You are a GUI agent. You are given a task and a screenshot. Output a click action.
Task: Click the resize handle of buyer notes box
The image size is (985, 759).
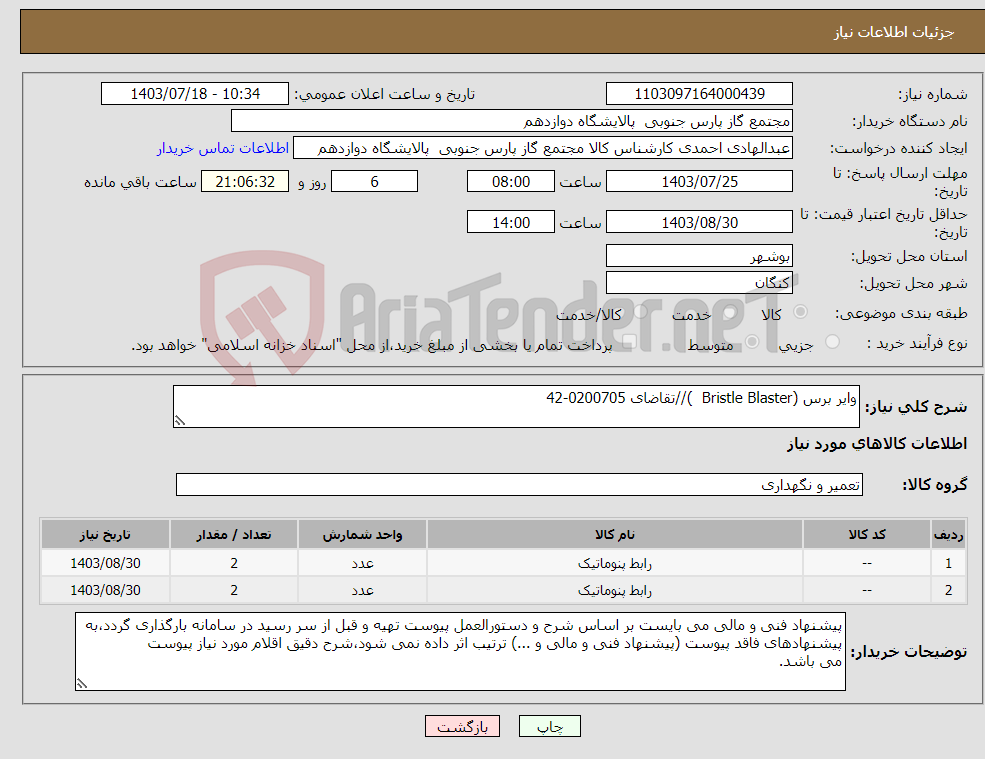point(82,684)
